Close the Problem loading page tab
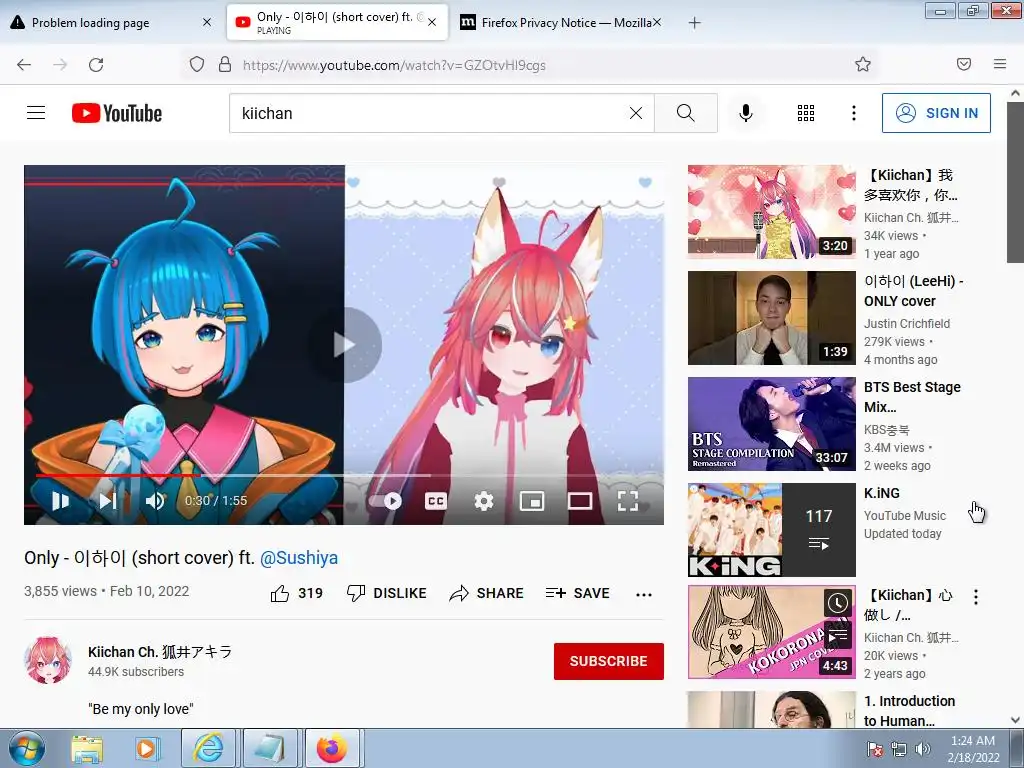1024x768 pixels. click(207, 22)
